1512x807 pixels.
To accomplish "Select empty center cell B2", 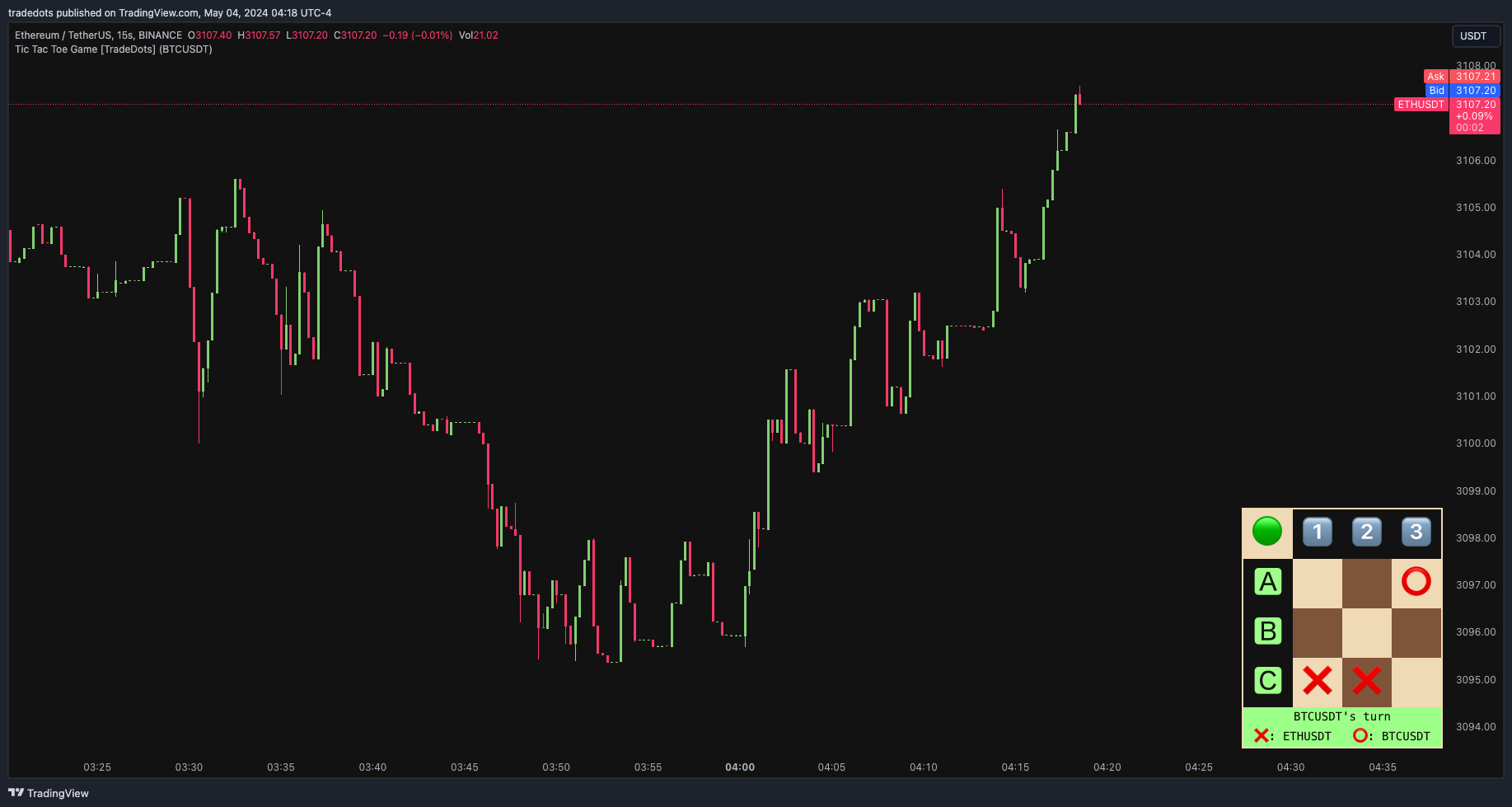I will (1367, 633).
